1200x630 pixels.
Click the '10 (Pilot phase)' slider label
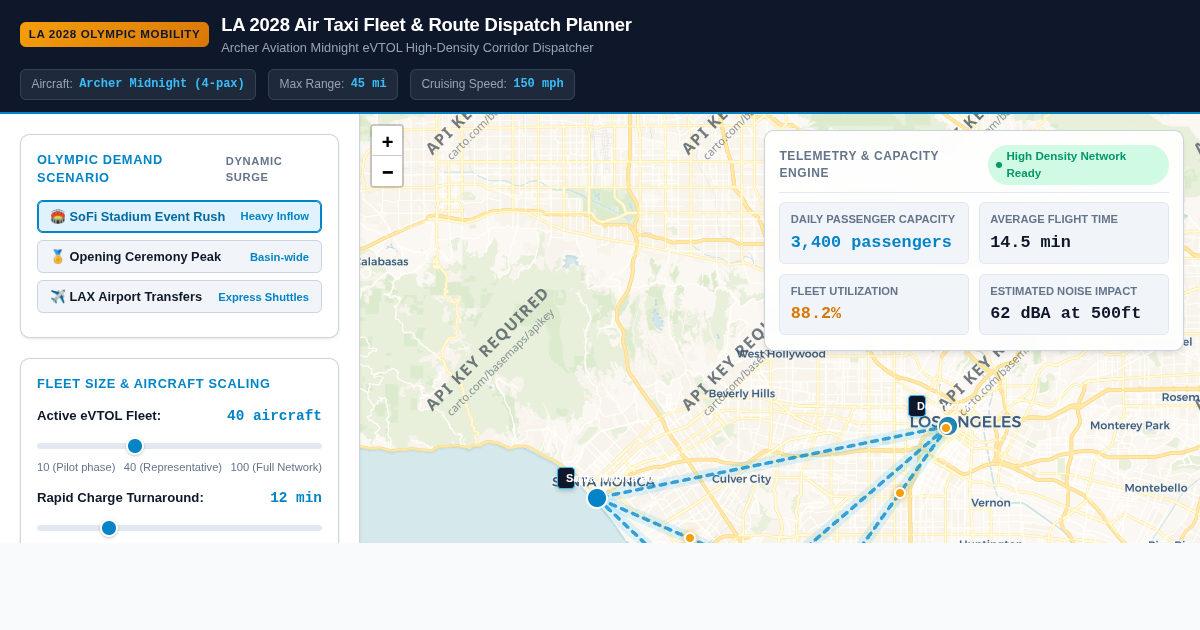[x=76, y=467]
